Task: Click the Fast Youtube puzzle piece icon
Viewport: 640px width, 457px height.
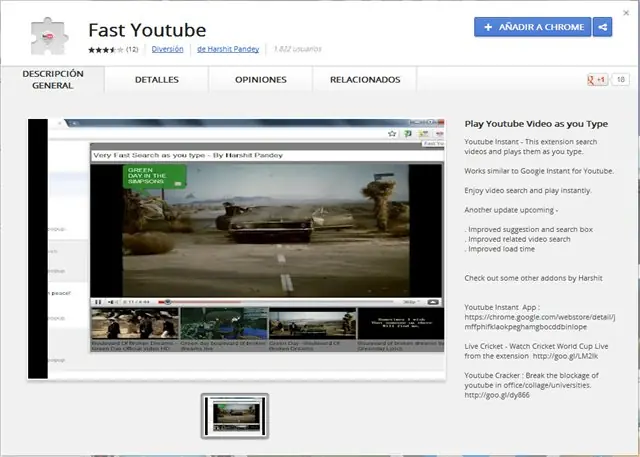Action: coord(49,36)
